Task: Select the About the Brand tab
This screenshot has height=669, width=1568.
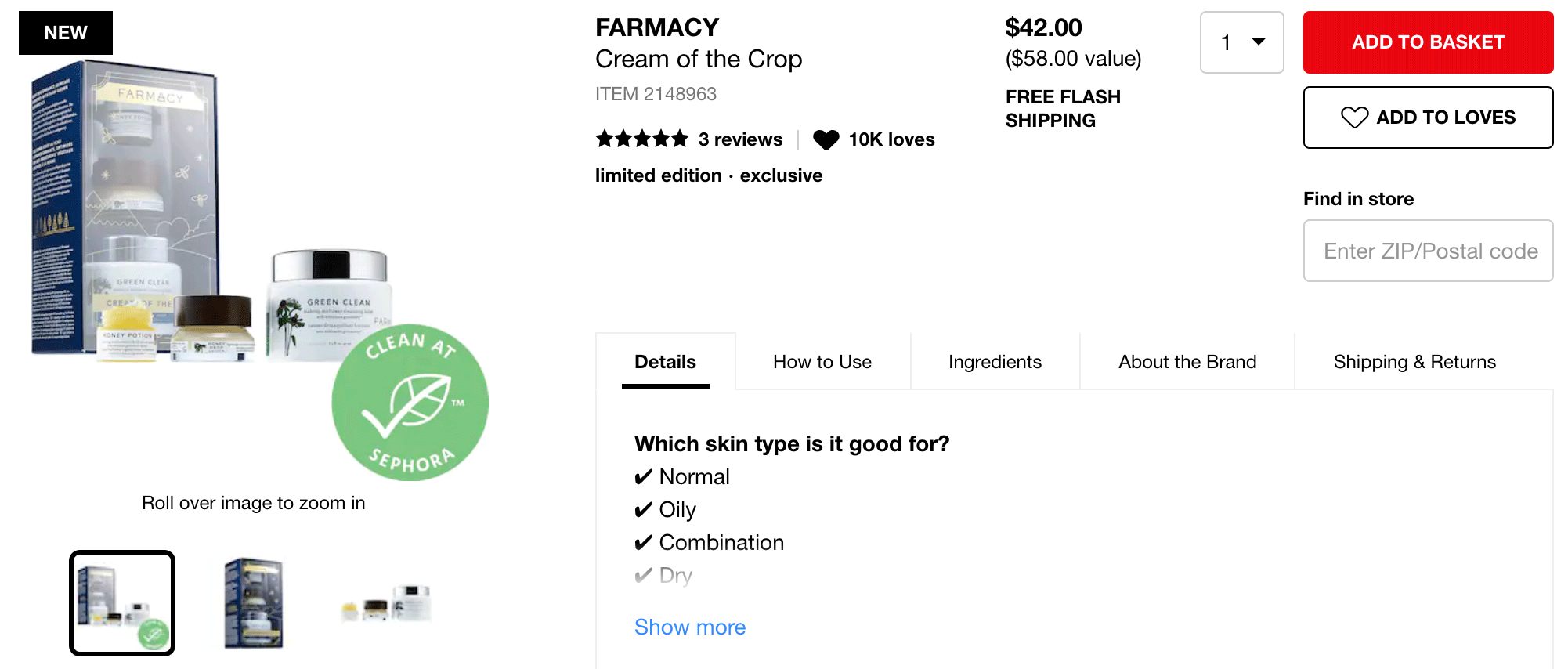Action: click(1187, 362)
